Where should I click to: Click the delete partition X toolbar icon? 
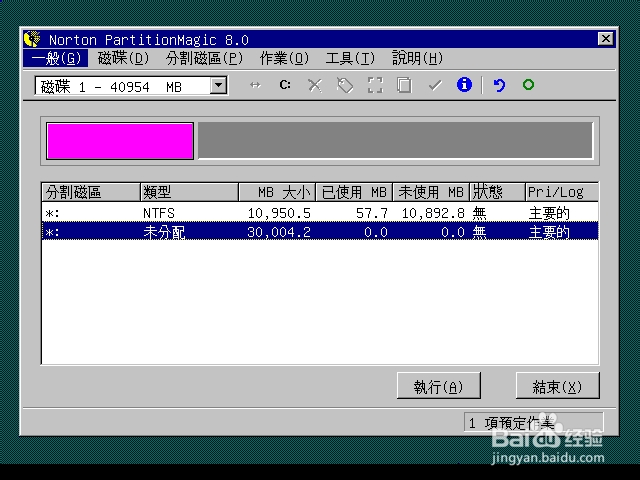315,85
